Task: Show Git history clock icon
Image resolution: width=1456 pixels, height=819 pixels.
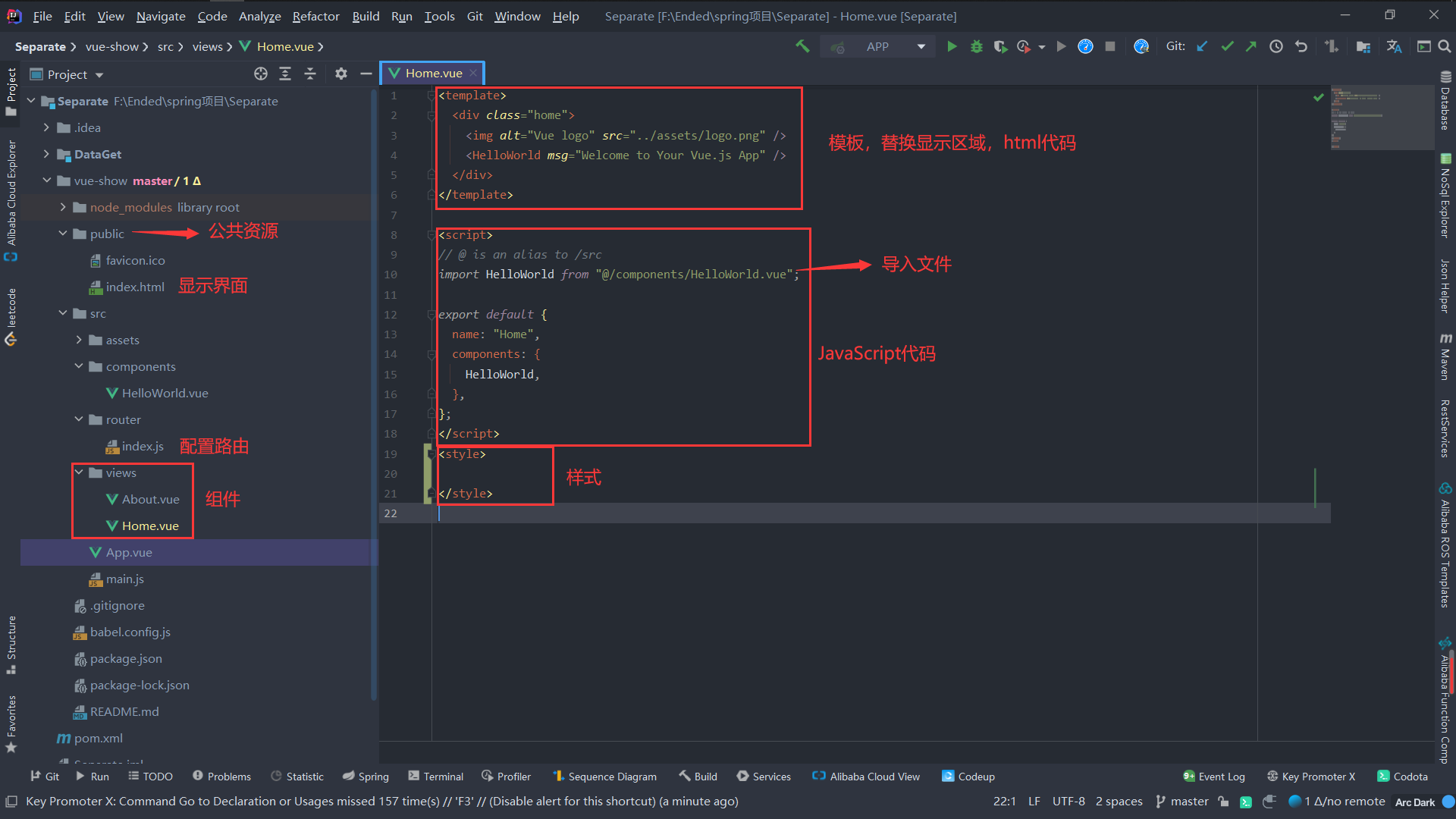Action: pos(1276,46)
